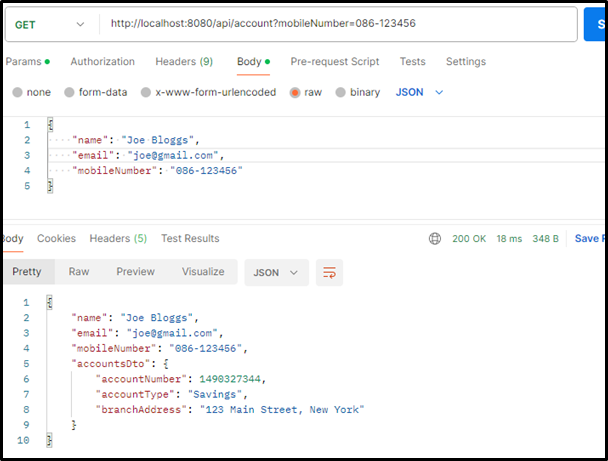Image resolution: width=608 pixels, height=461 pixels.
Task: Open the Test Results tab
Action: pos(190,238)
